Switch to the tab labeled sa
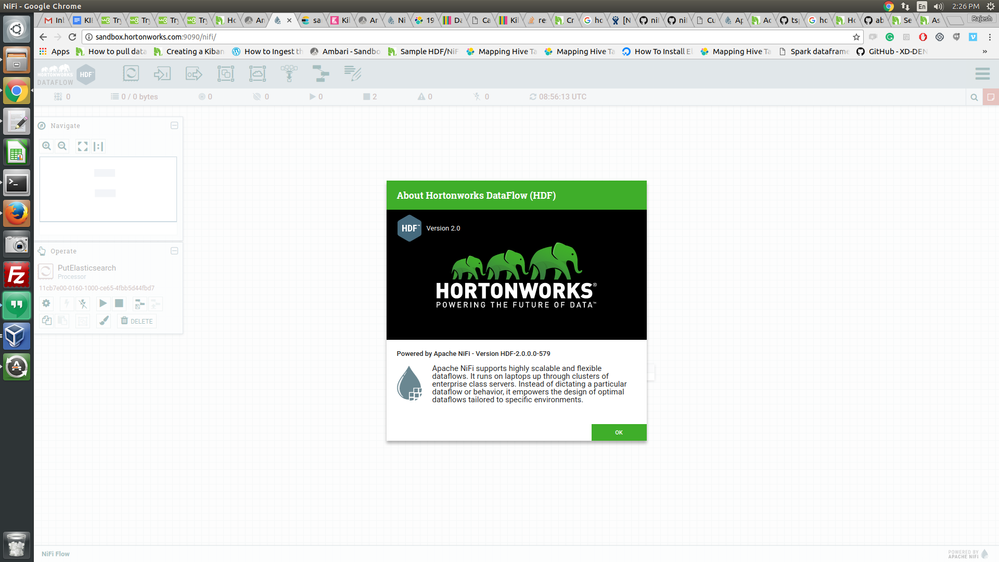999x562 pixels. 311,20
